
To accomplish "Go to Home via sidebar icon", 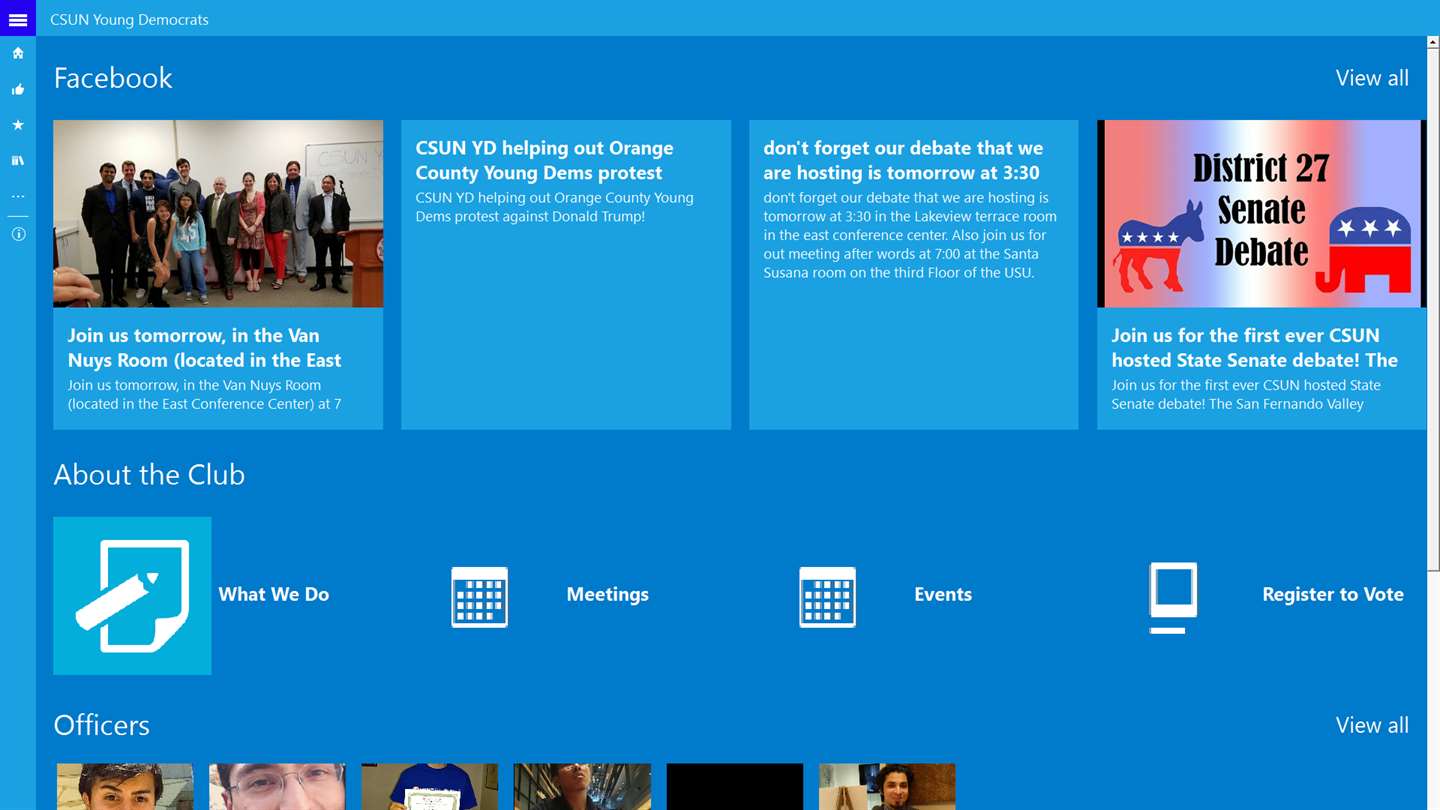I will tap(18, 53).
